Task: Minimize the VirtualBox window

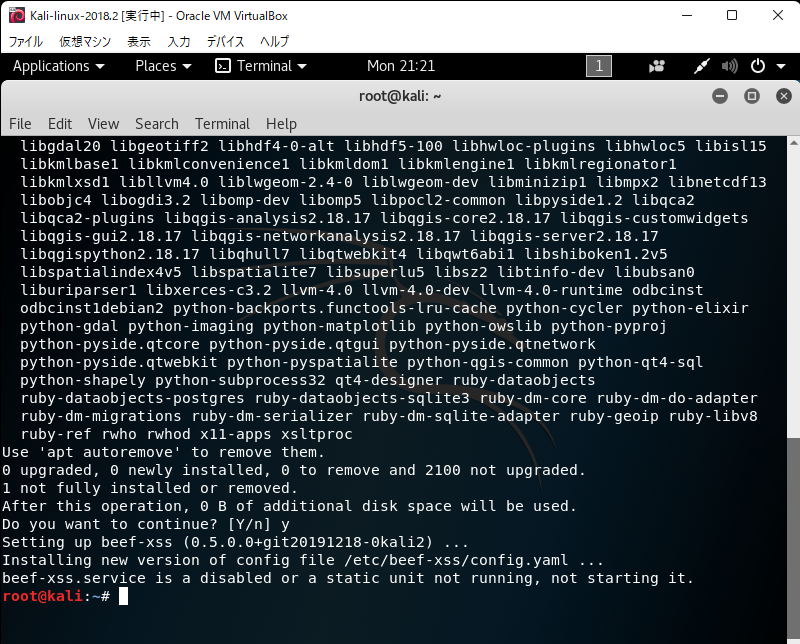Action: 687,15
